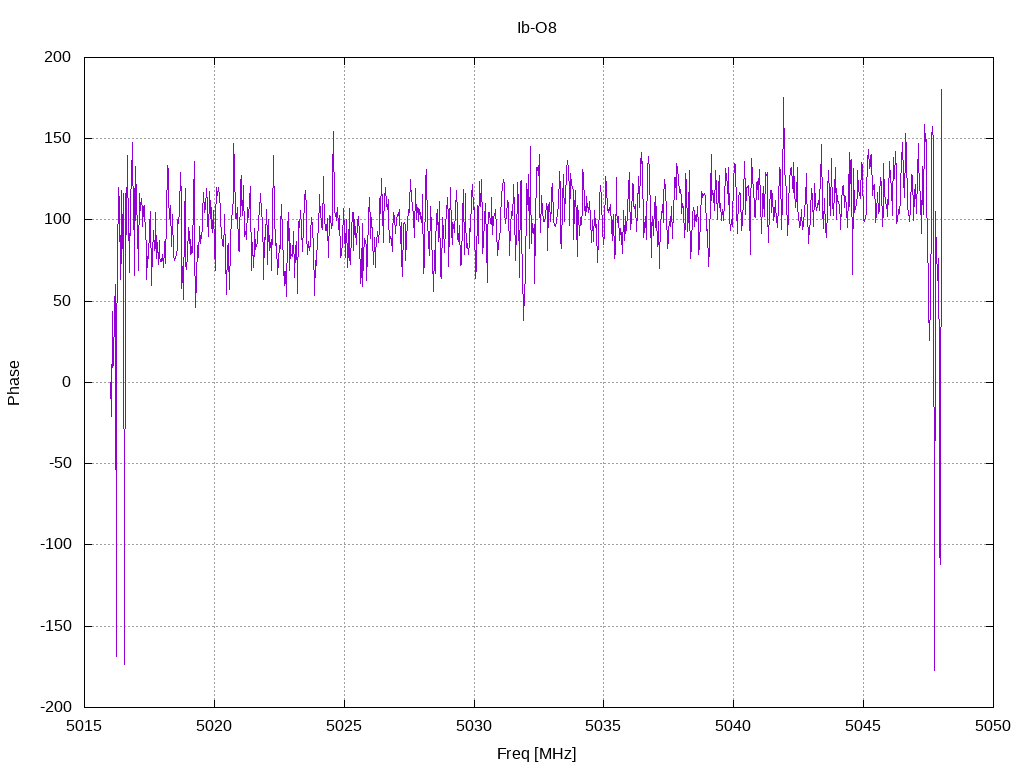Click the x-axis tick label 5050
Screen dimensions: 1024x768
(x=993, y=726)
